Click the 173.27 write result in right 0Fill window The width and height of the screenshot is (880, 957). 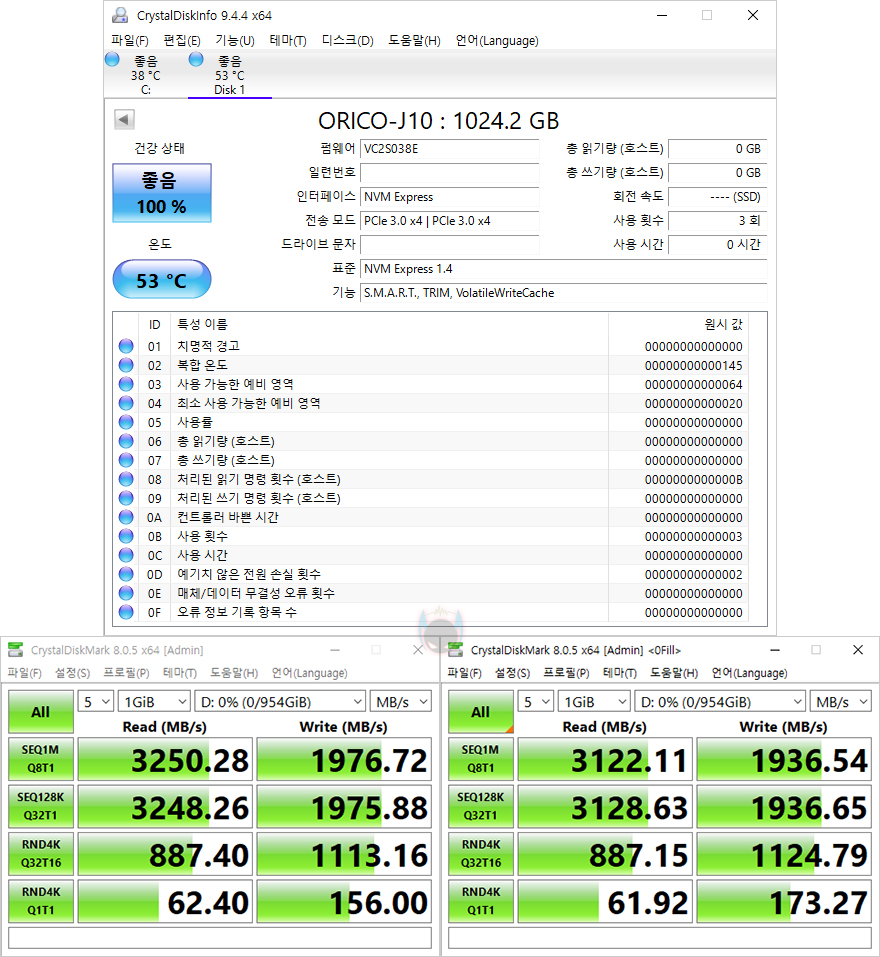click(x=784, y=901)
